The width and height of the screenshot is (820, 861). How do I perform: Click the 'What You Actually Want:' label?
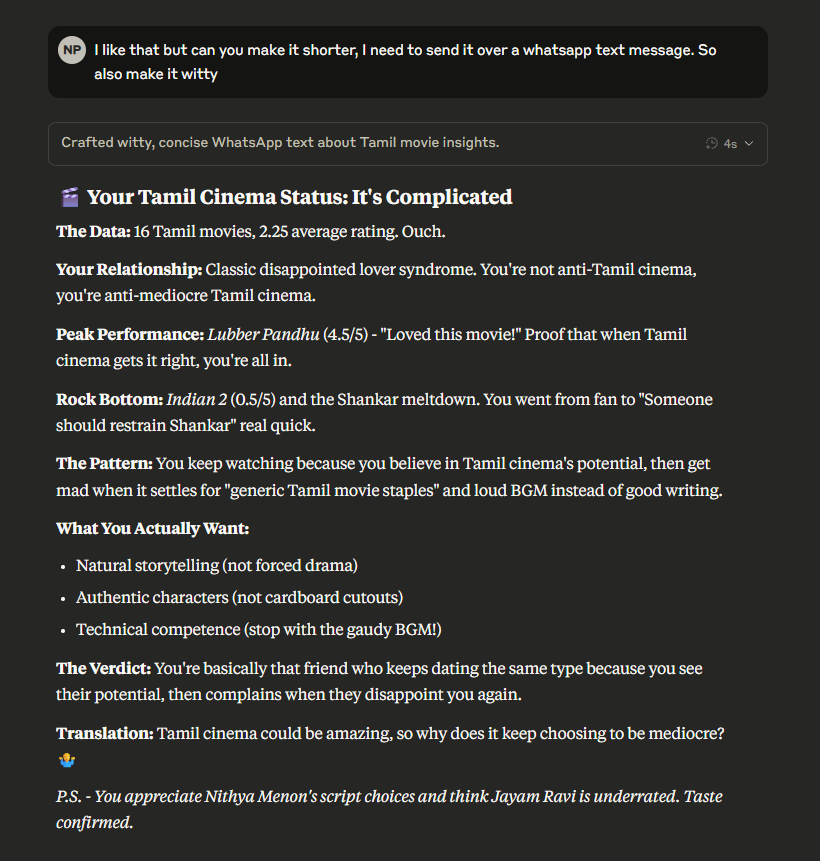tap(153, 528)
